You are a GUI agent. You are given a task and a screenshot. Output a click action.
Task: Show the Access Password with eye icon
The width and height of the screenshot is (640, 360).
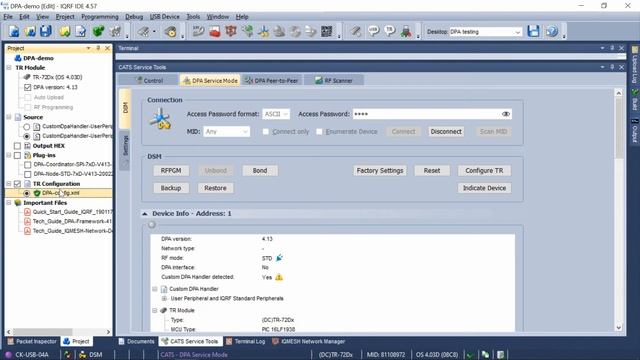click(x=506, y=114)
